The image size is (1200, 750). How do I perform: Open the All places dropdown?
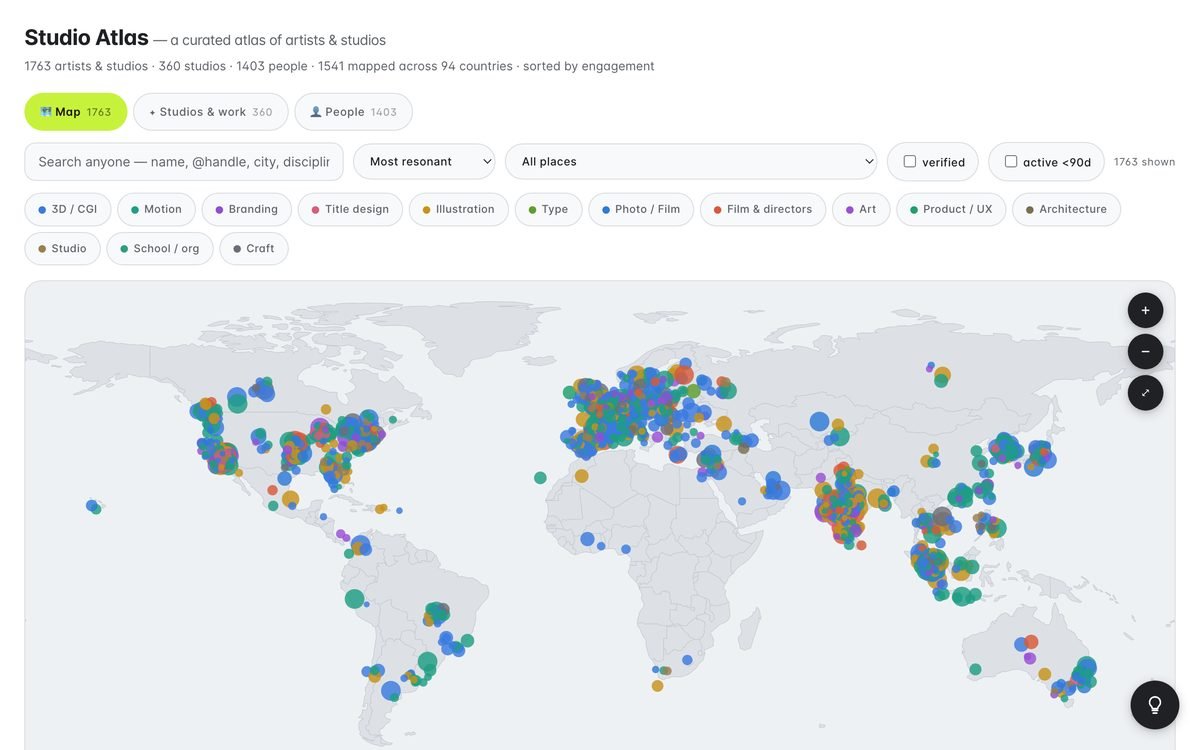(691, 162)
